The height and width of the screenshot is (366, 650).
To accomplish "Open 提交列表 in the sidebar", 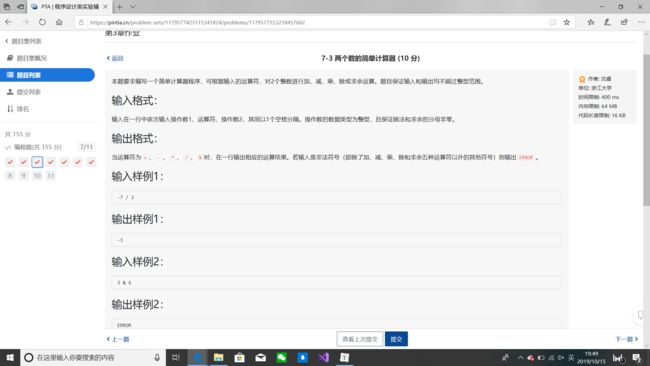I will coord(24,92).
